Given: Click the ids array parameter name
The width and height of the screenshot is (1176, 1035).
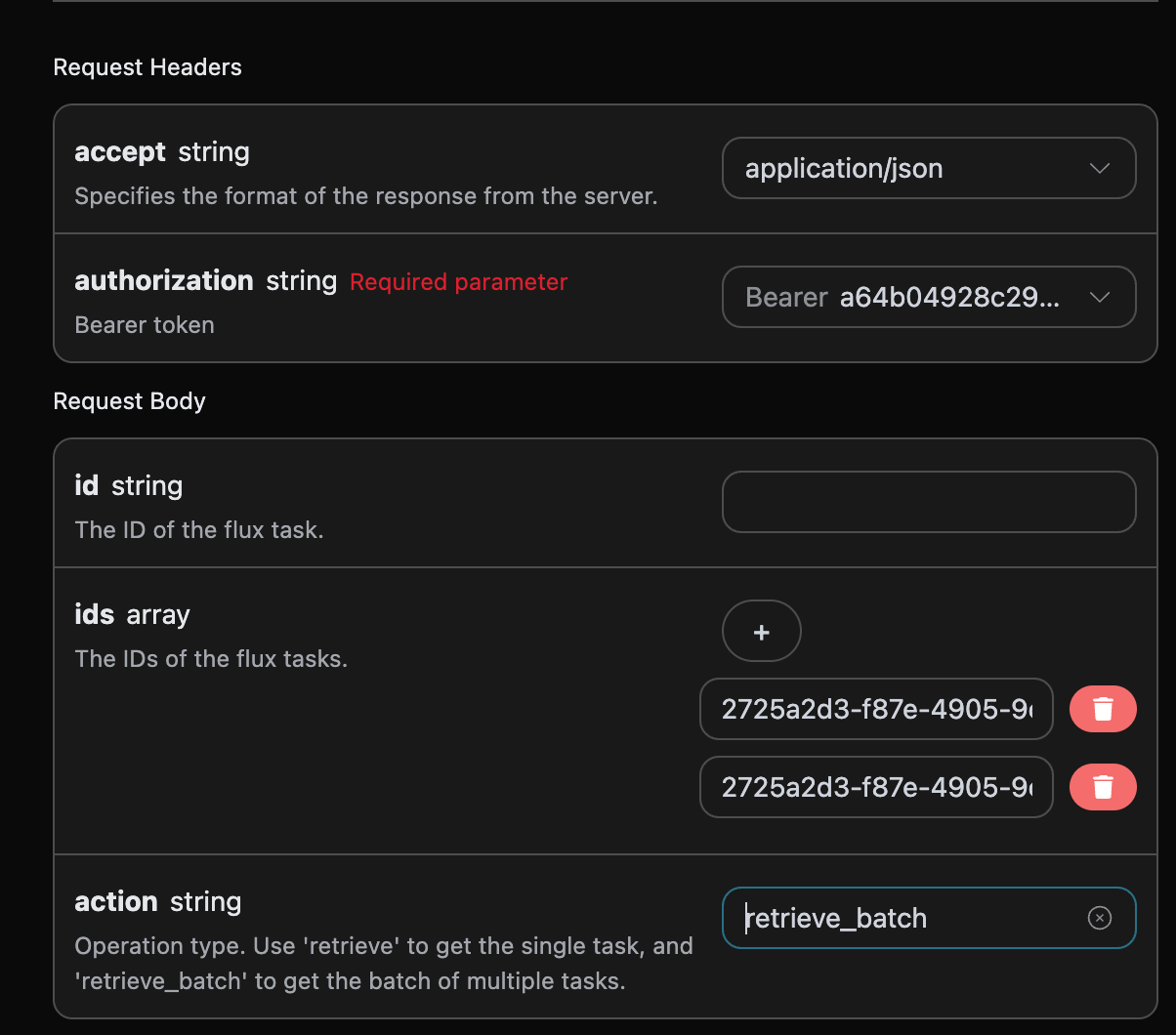Looking at the screenshot, I should (95, 615).
